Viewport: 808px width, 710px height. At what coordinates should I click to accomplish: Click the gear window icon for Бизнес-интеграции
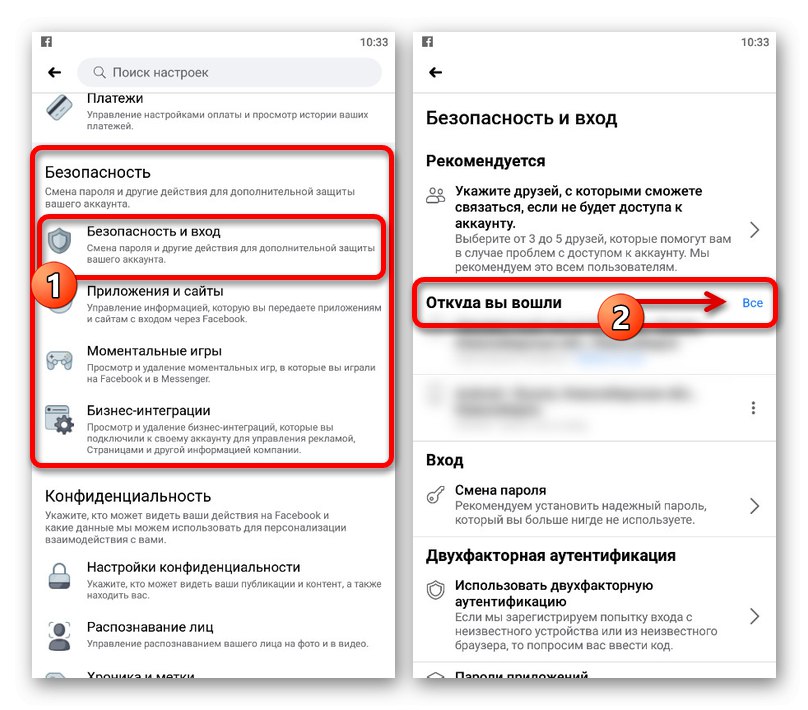click(x=59, y=419)
